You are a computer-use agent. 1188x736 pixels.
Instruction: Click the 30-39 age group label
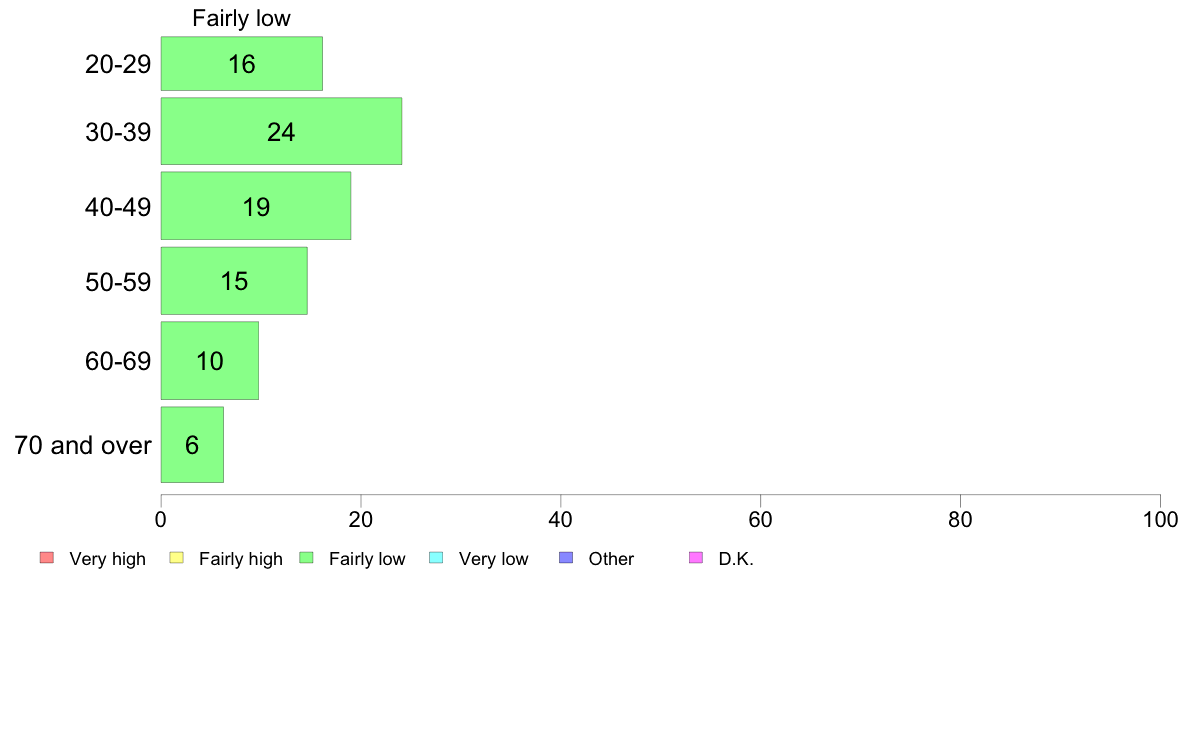[x=118, y=133]
